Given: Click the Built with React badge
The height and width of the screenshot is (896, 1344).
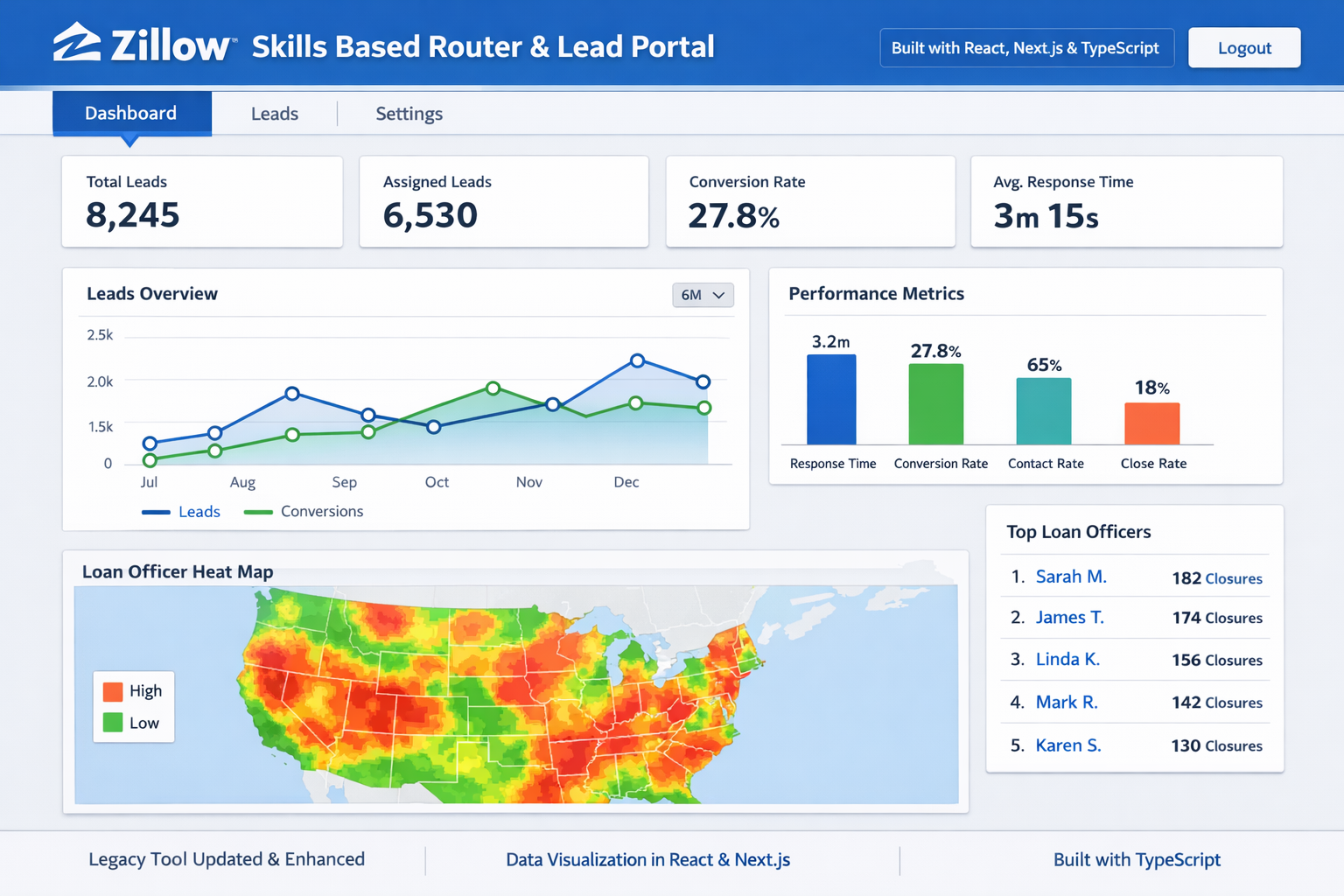Looking at the screenshot, I should pos(1025,48).
